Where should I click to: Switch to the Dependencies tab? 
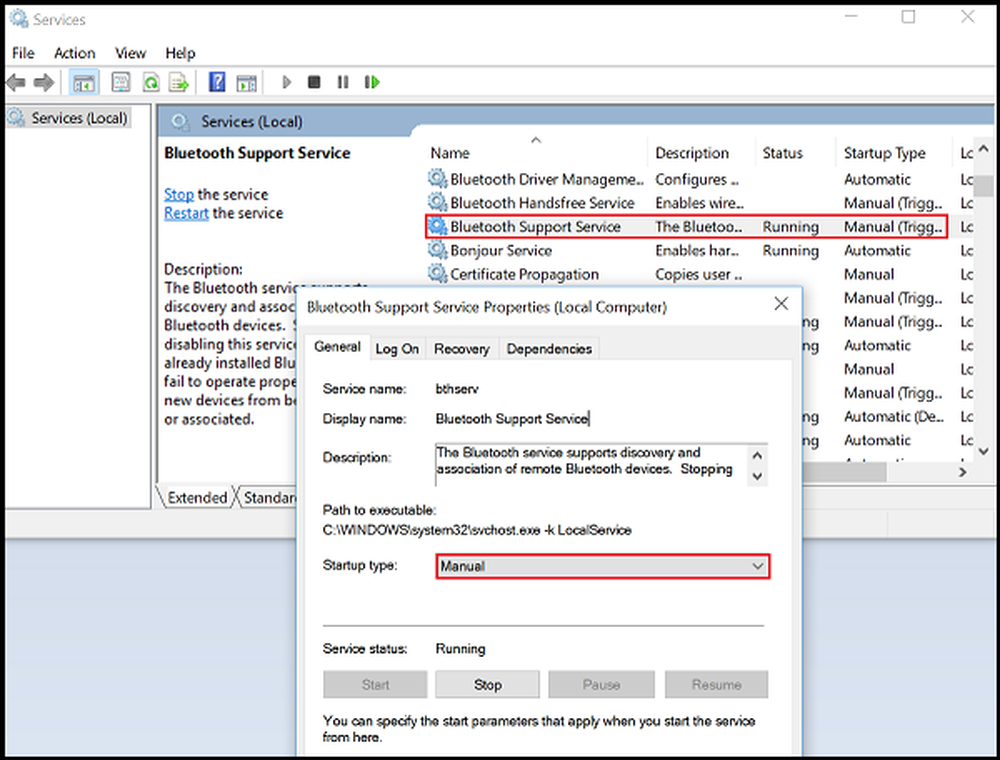[549, 348]
